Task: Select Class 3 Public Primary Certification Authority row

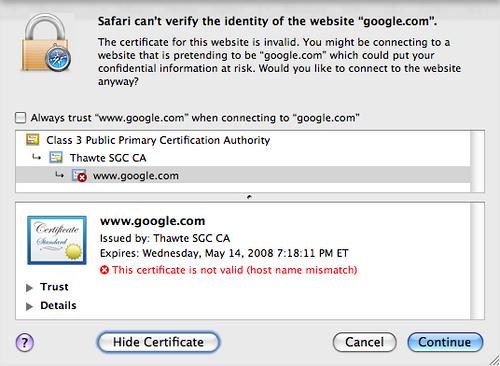Action: click(x=243, y=140)
